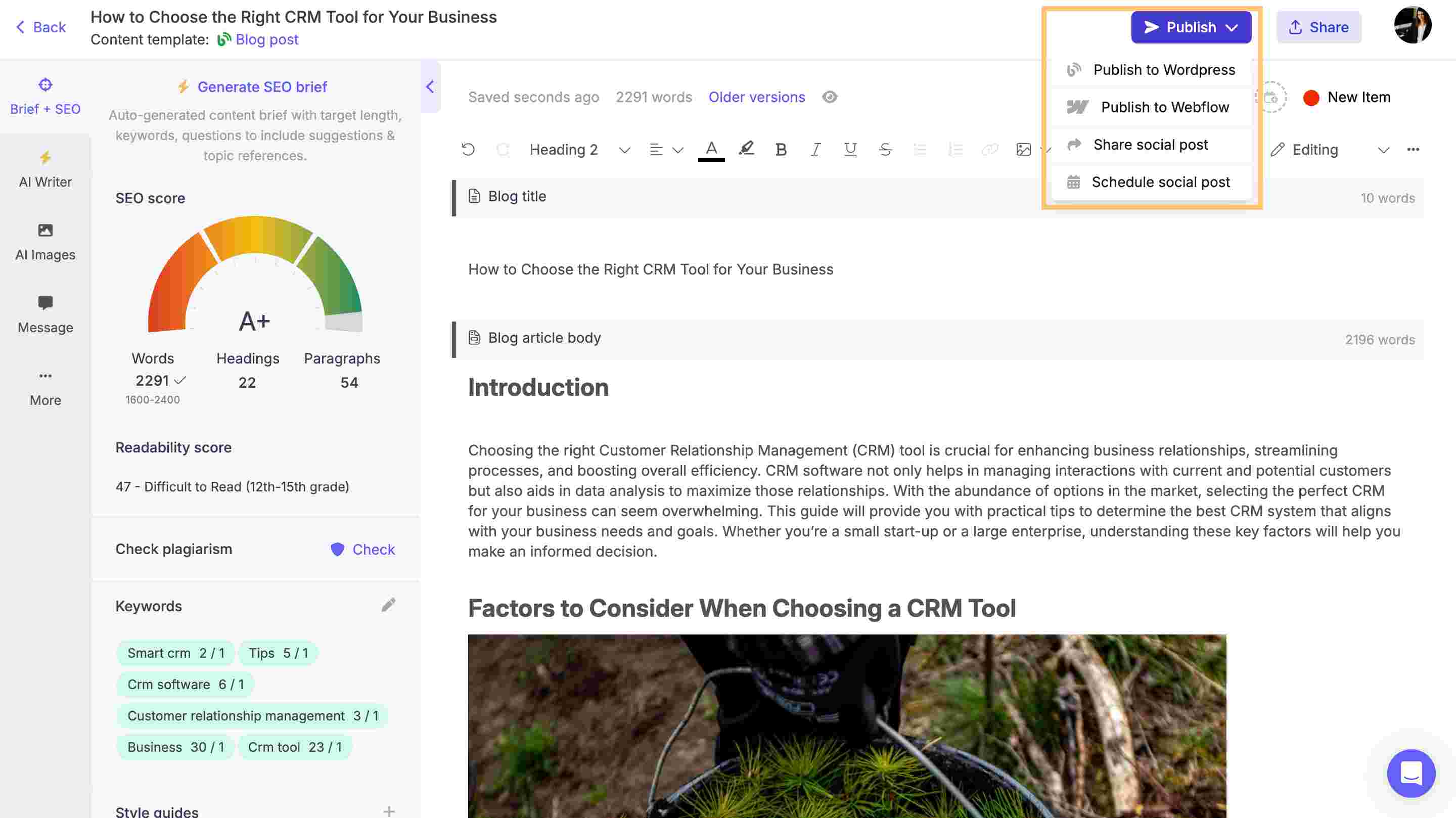
Task: Click the Older versions link
Action: [757, 97]
